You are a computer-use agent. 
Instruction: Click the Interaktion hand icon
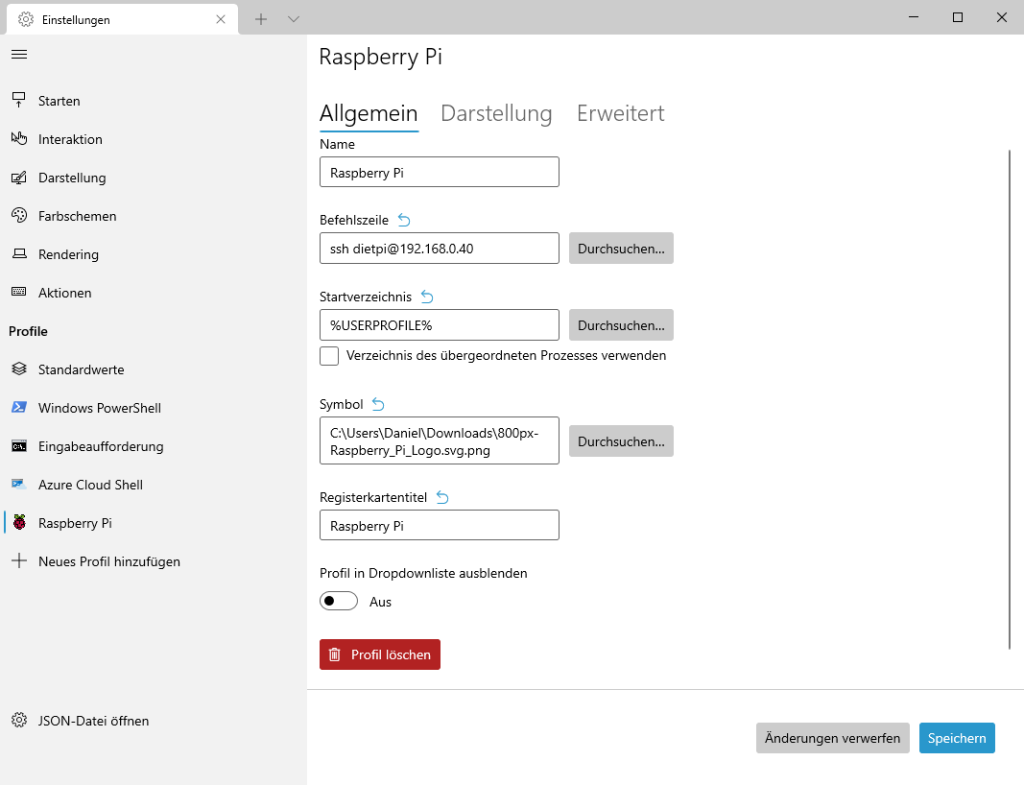tap(19, 138)
